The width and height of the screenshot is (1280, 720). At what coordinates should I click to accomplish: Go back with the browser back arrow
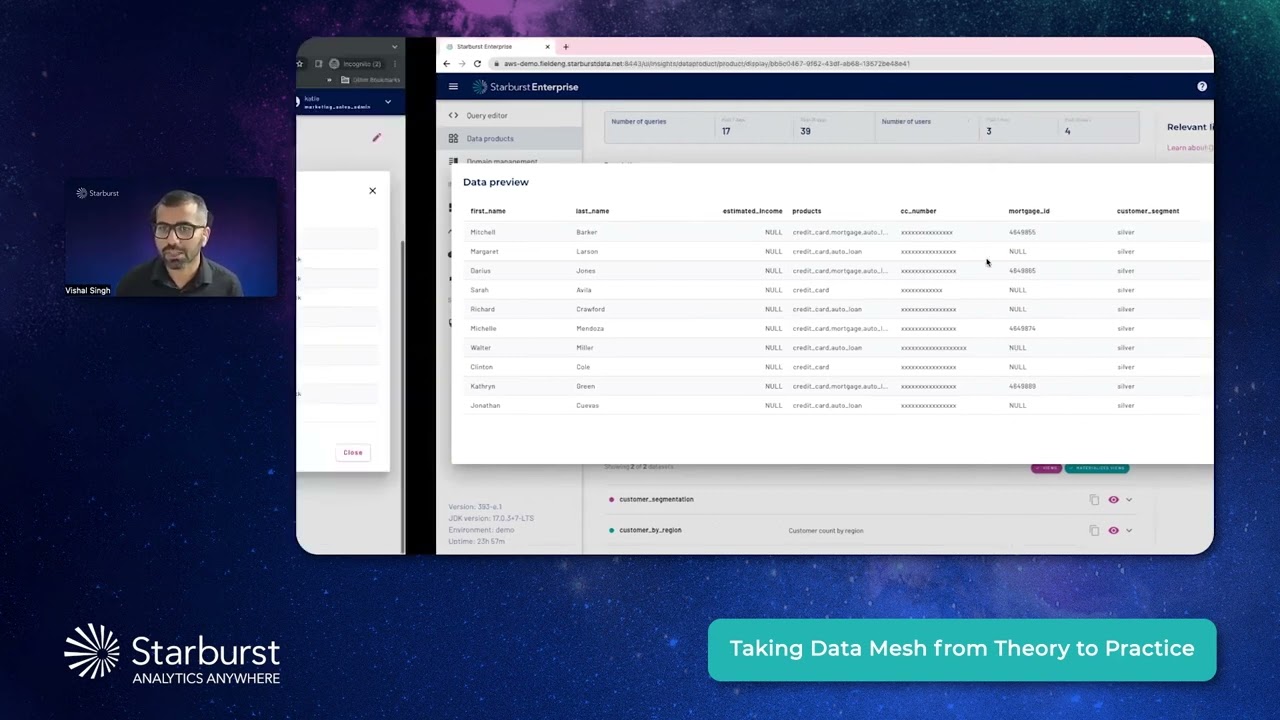tap(446, 63)
